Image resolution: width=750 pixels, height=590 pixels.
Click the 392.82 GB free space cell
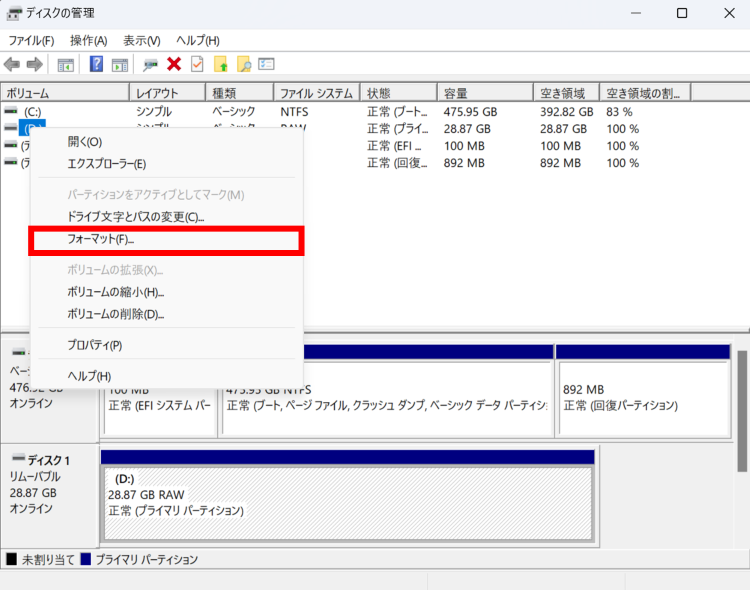tap(566, 112)
